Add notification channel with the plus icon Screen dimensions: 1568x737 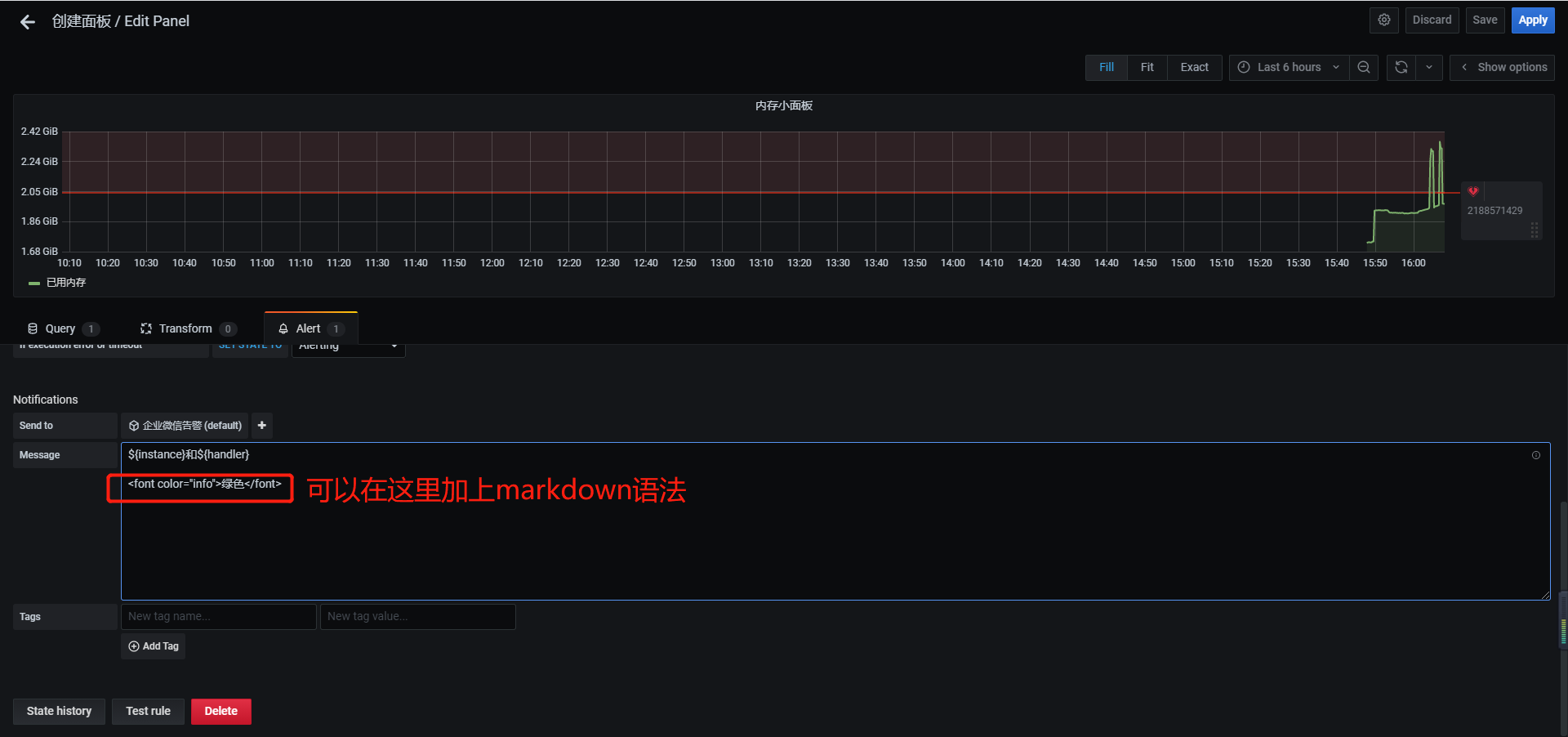pyautogui.click(x=262, y=426)
